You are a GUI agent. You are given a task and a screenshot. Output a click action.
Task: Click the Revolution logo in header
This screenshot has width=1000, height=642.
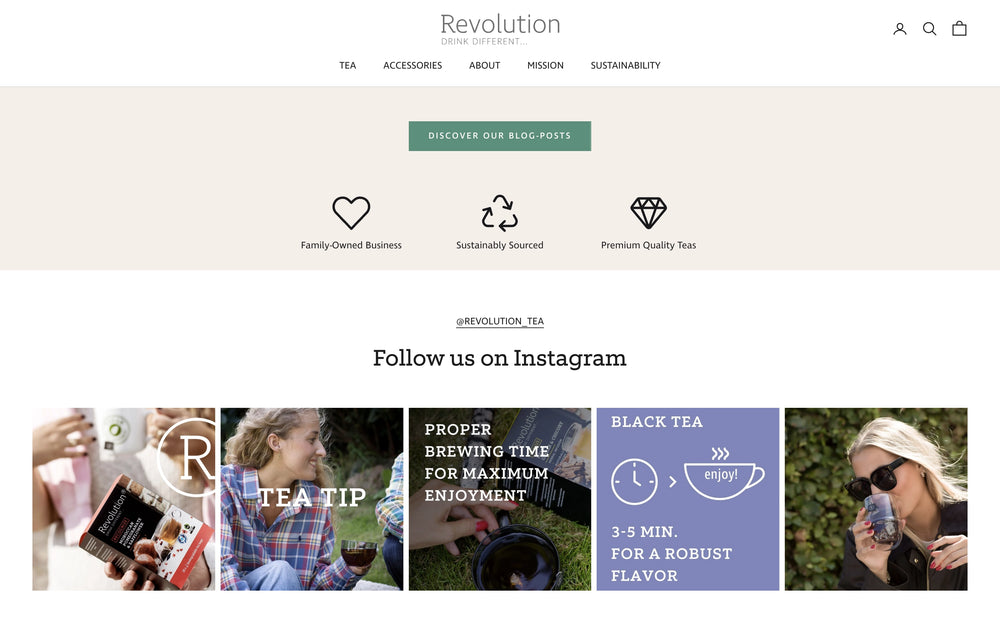[x=500, y=29]
